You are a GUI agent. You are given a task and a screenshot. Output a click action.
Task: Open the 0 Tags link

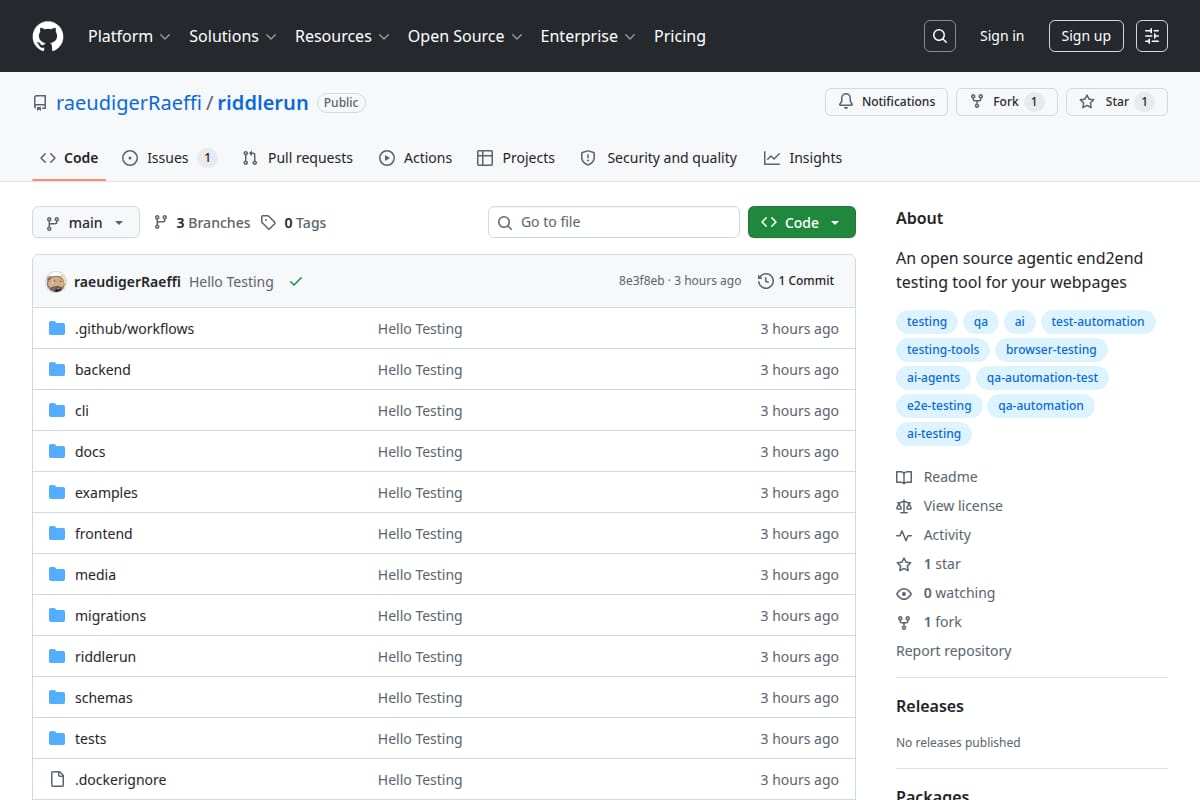click(294, 223)
